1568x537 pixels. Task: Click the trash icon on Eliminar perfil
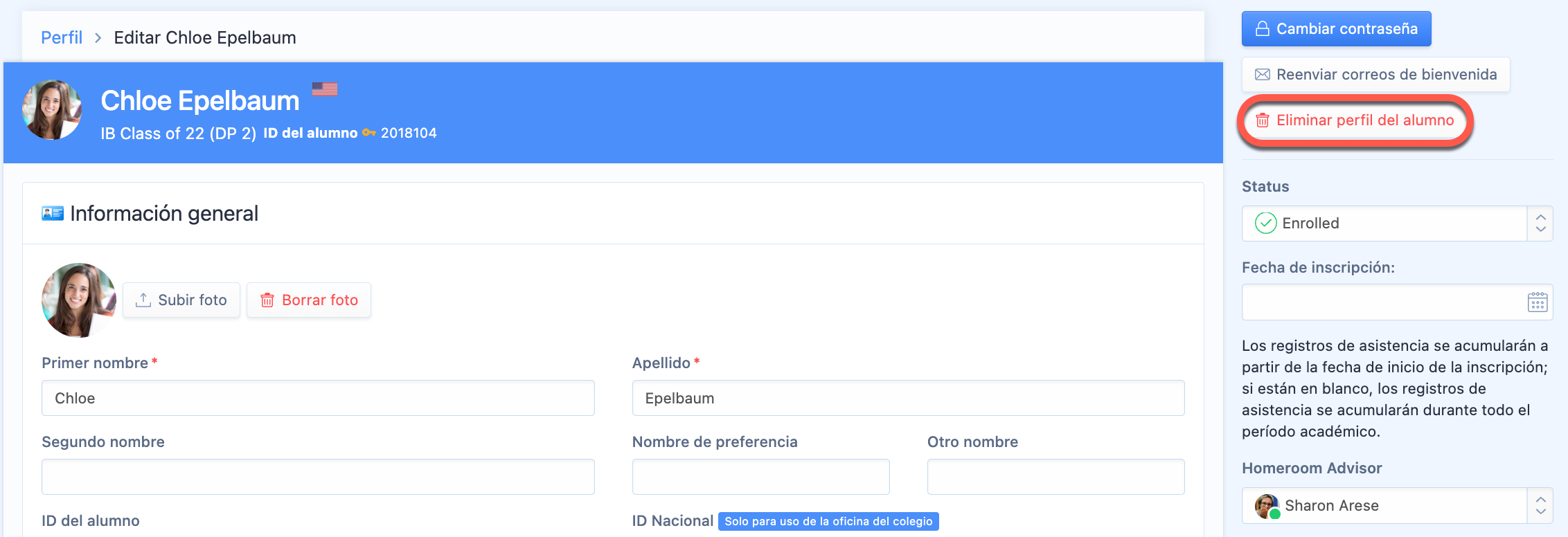(1262, 120)
